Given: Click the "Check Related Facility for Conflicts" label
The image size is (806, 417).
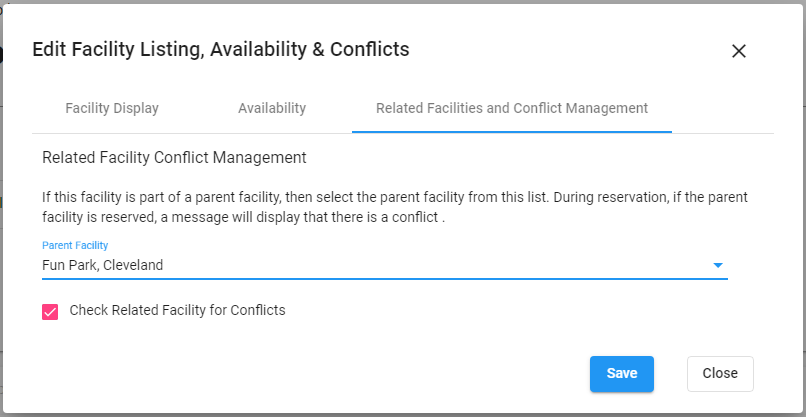Looking at the screenshot, I should [177, 310].
